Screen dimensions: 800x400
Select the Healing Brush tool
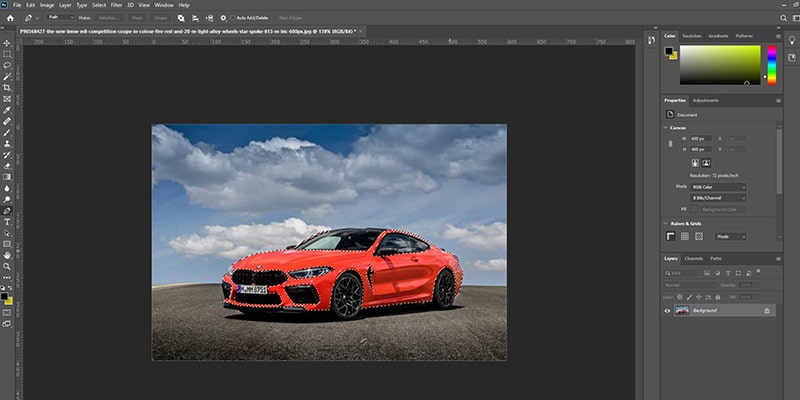click(x=7, y=121)
